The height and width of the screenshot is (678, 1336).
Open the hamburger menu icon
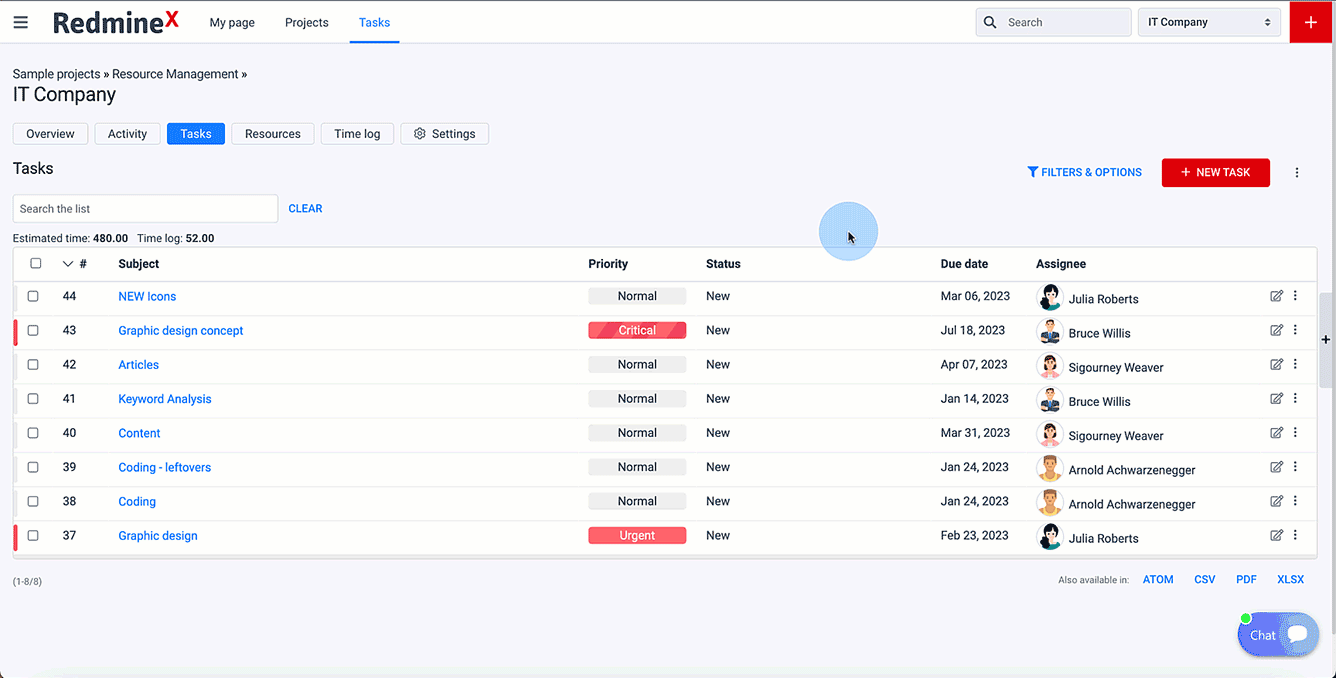click(x=21, y=22)
